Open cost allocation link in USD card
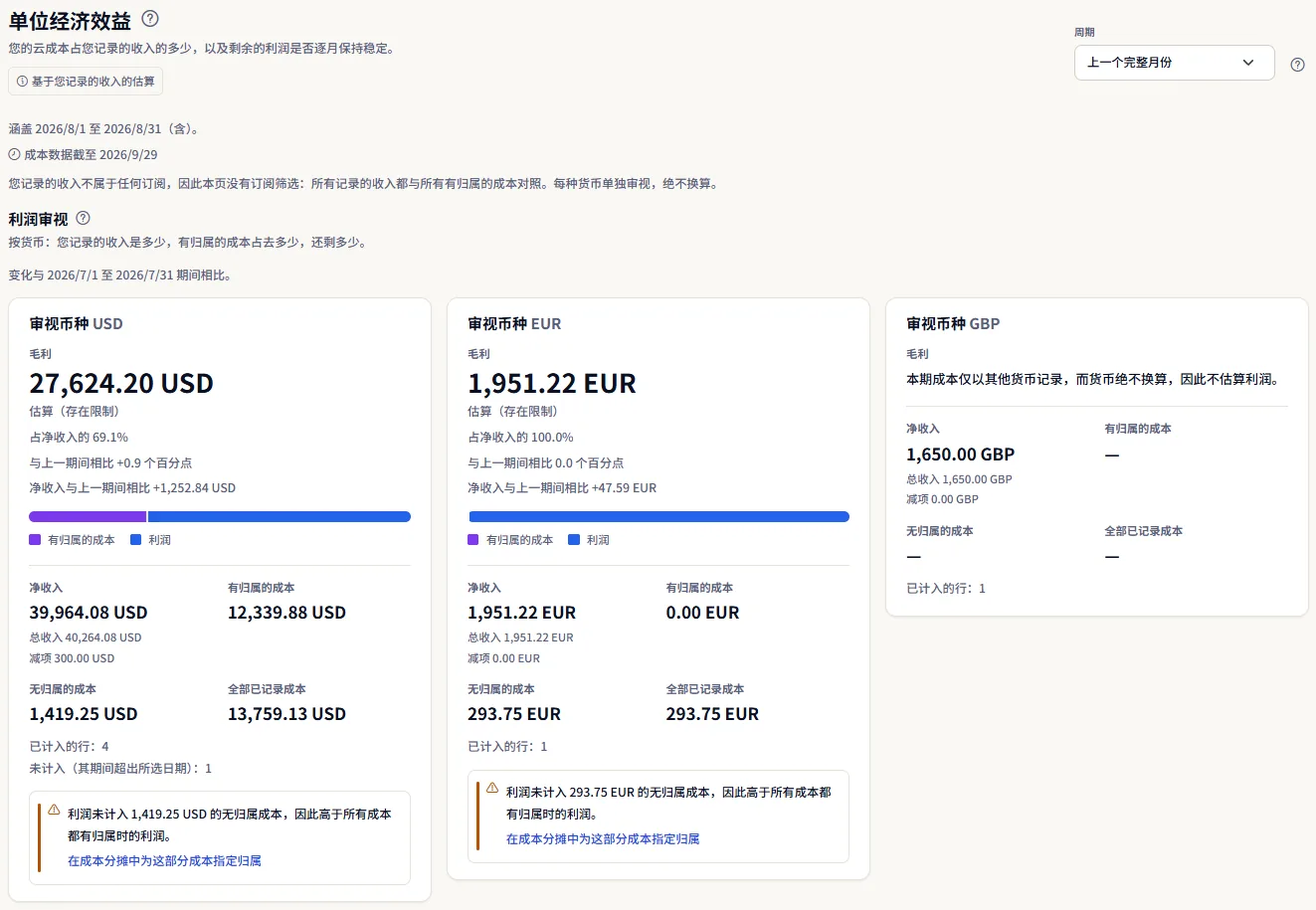Viewport: 1316px width, 910px height. (x=164, y=861)
